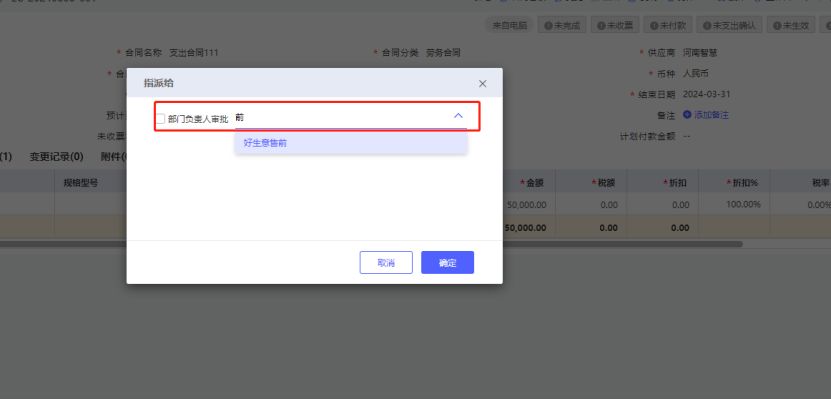The image size is (831, 399).
Task: Collapse the assignee dropdown via chevron arrow
Action: click(x=458, y=116)
